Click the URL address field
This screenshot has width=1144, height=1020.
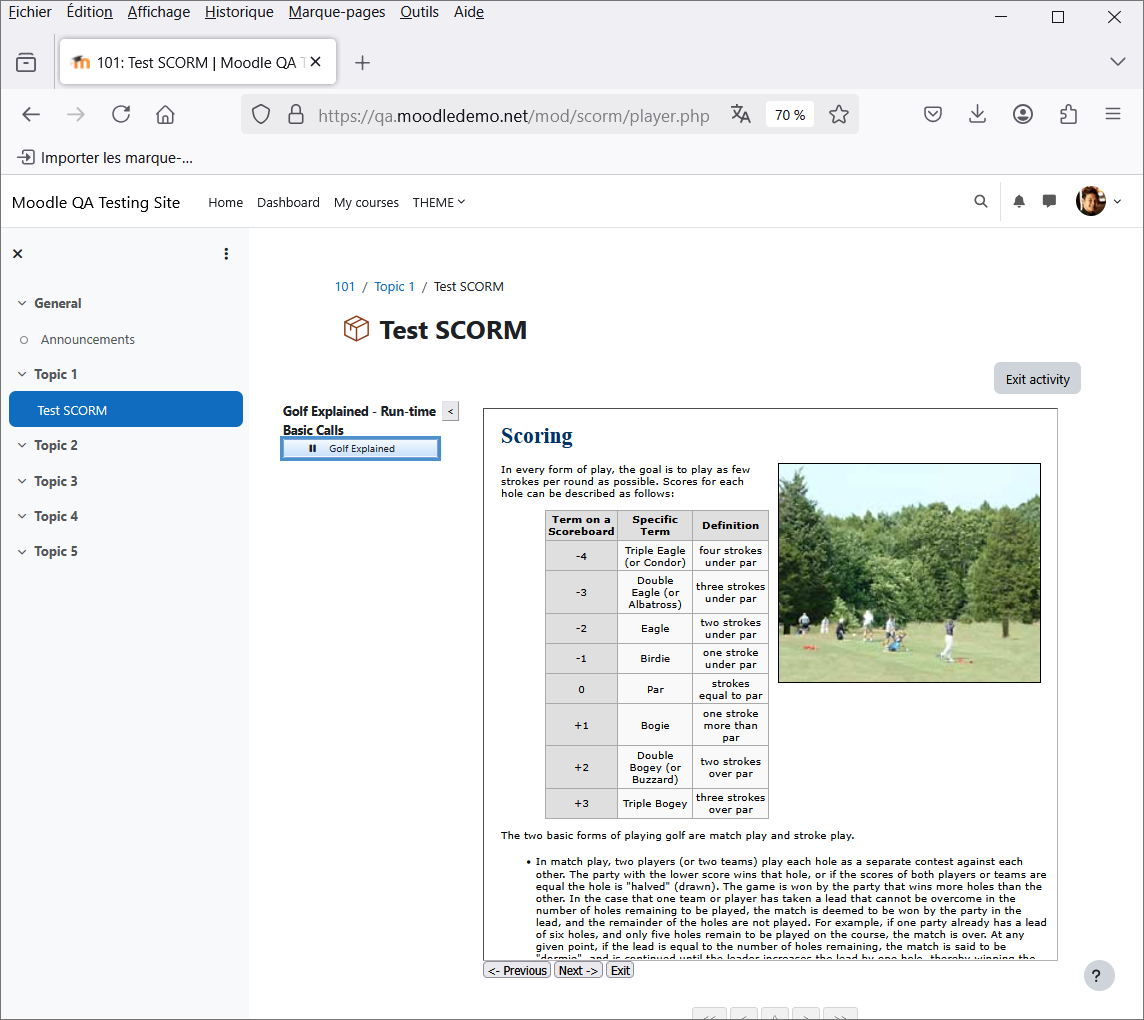pos(514,115)
